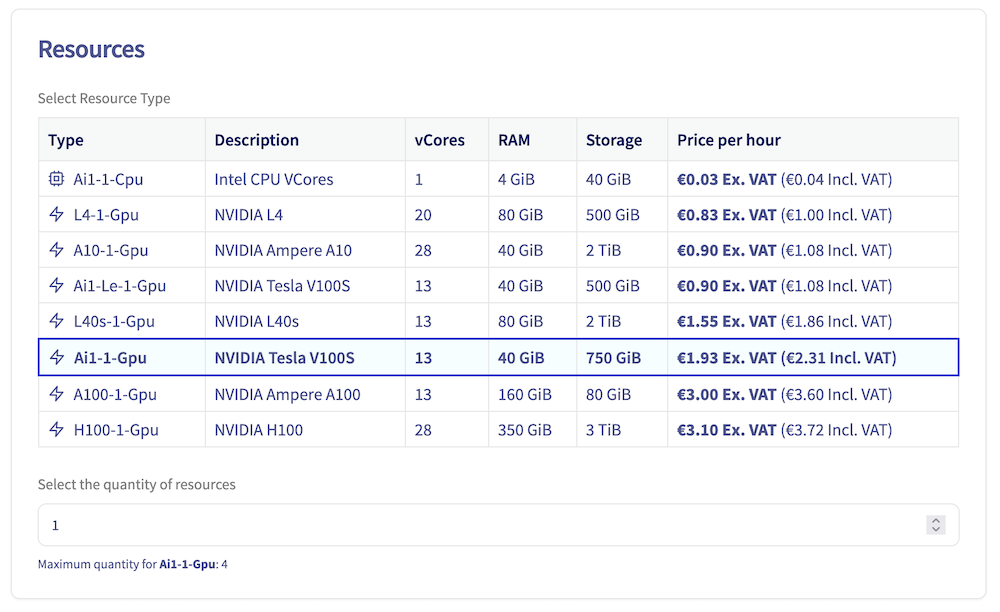
Task: Click the lightning icon beside A10-1-Gpu
Action: 56,251
